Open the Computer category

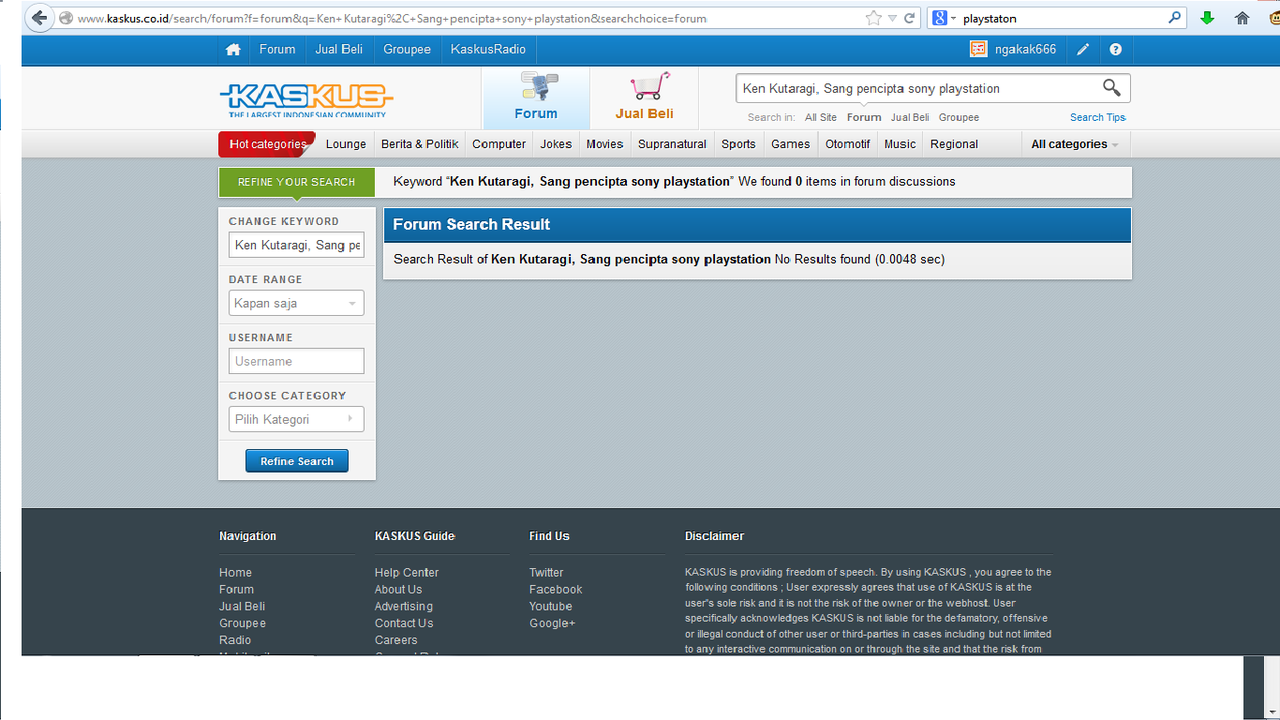tap(499, 144)
